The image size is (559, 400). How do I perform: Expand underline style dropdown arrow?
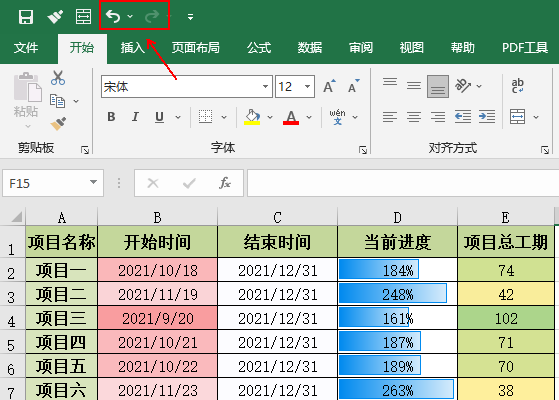coord(178,117)
